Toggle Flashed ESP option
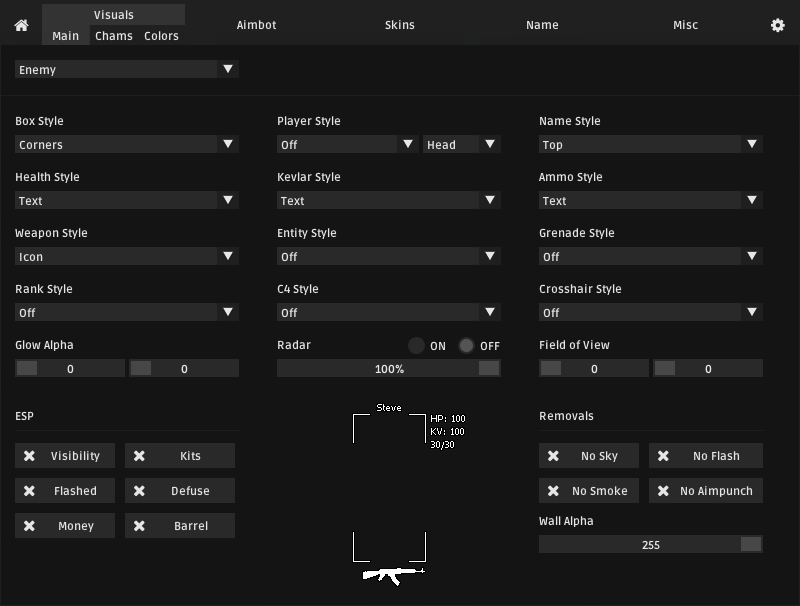The height and width of the screenshot is (606, 800). click(65, 491)
